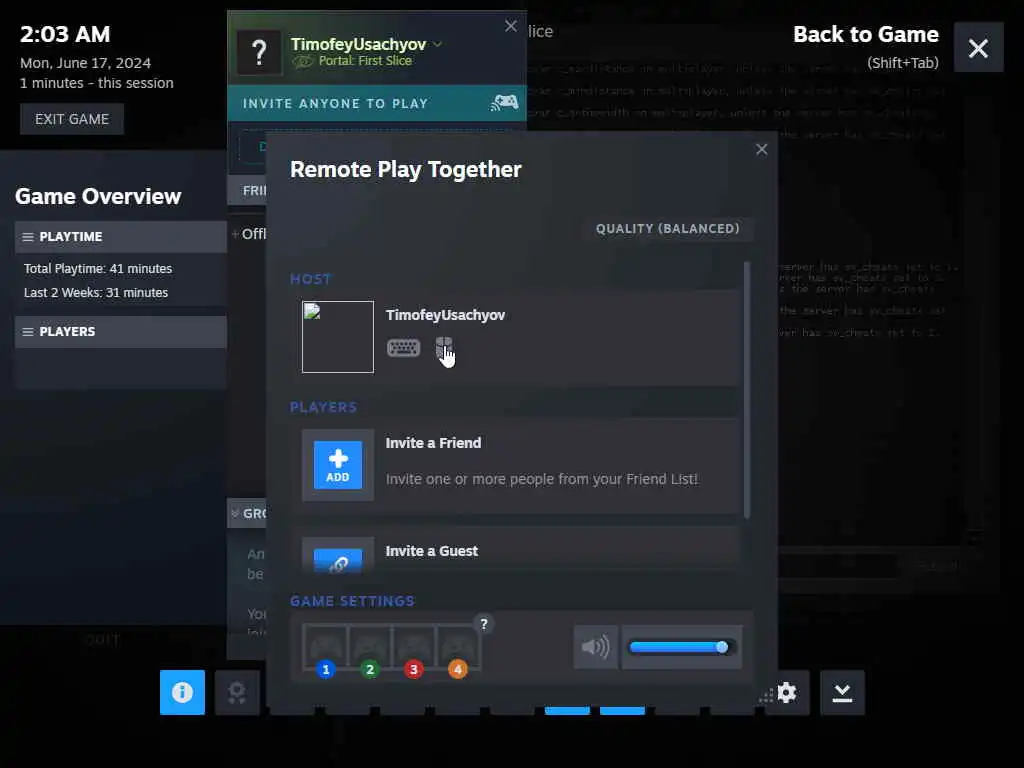This screenshot has height=768, width=1024.
Task: Click the Remote Play dialog scrollbar
Action: pos(747,390)
